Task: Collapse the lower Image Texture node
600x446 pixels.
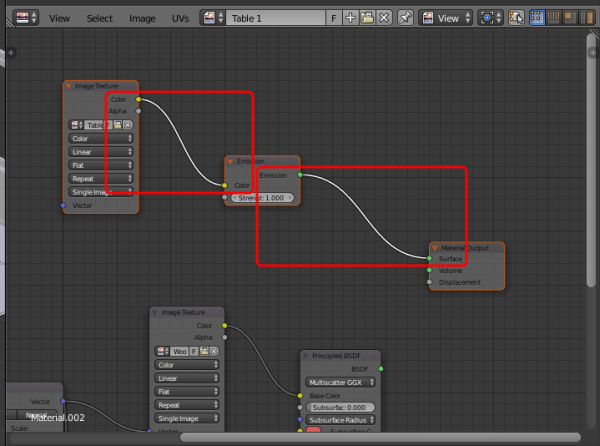Action: [x=155, y=313]
